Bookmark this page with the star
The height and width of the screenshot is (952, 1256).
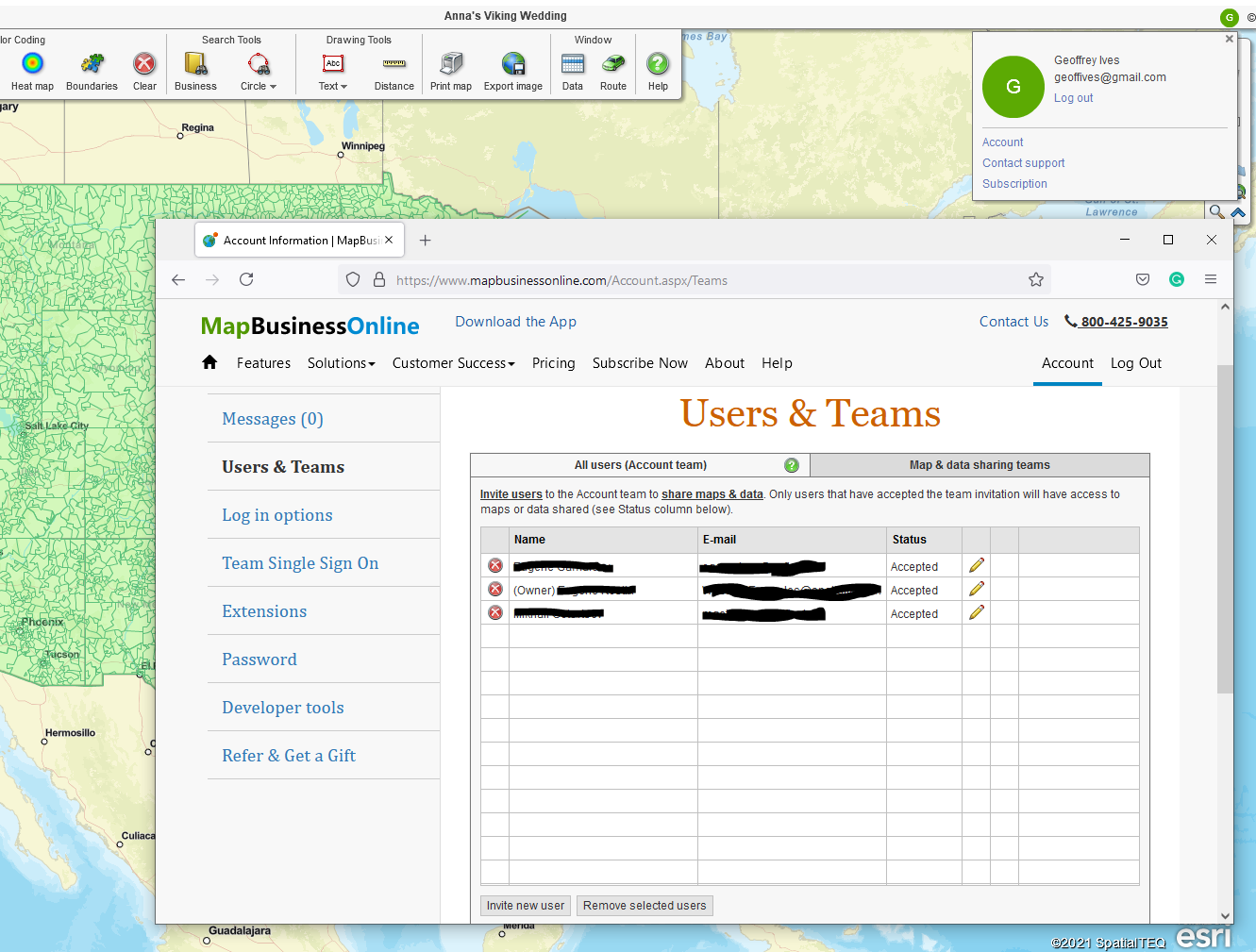1036,279
